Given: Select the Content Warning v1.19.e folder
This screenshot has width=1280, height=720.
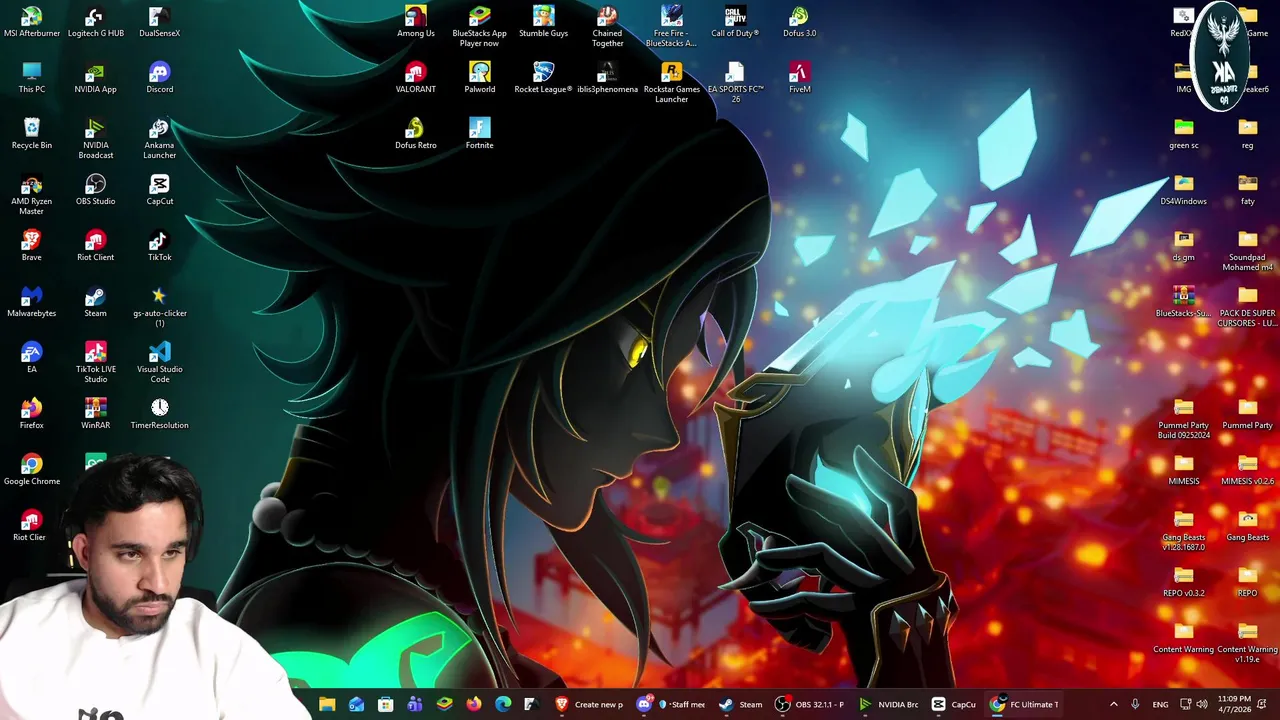Looking at the screenshot, I should [1248, 643].
